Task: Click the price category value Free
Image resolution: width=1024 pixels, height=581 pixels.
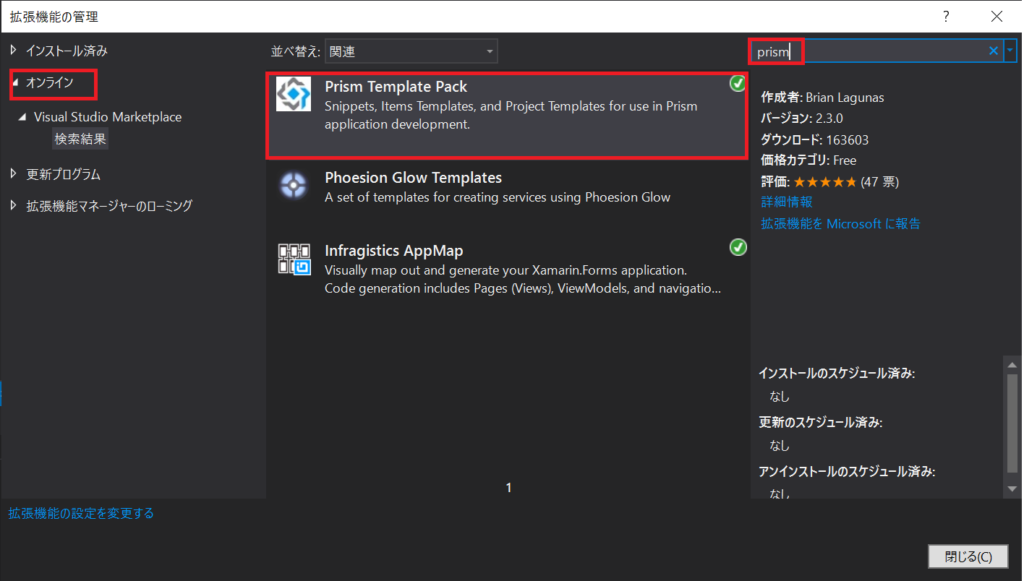Action: [845, 160]
